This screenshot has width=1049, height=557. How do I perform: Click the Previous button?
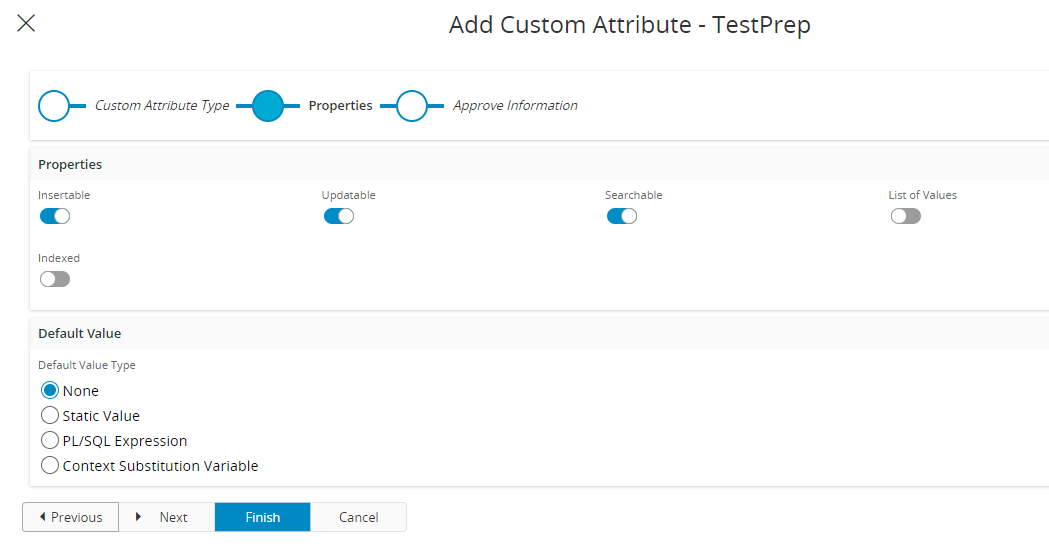coord(70,517)
